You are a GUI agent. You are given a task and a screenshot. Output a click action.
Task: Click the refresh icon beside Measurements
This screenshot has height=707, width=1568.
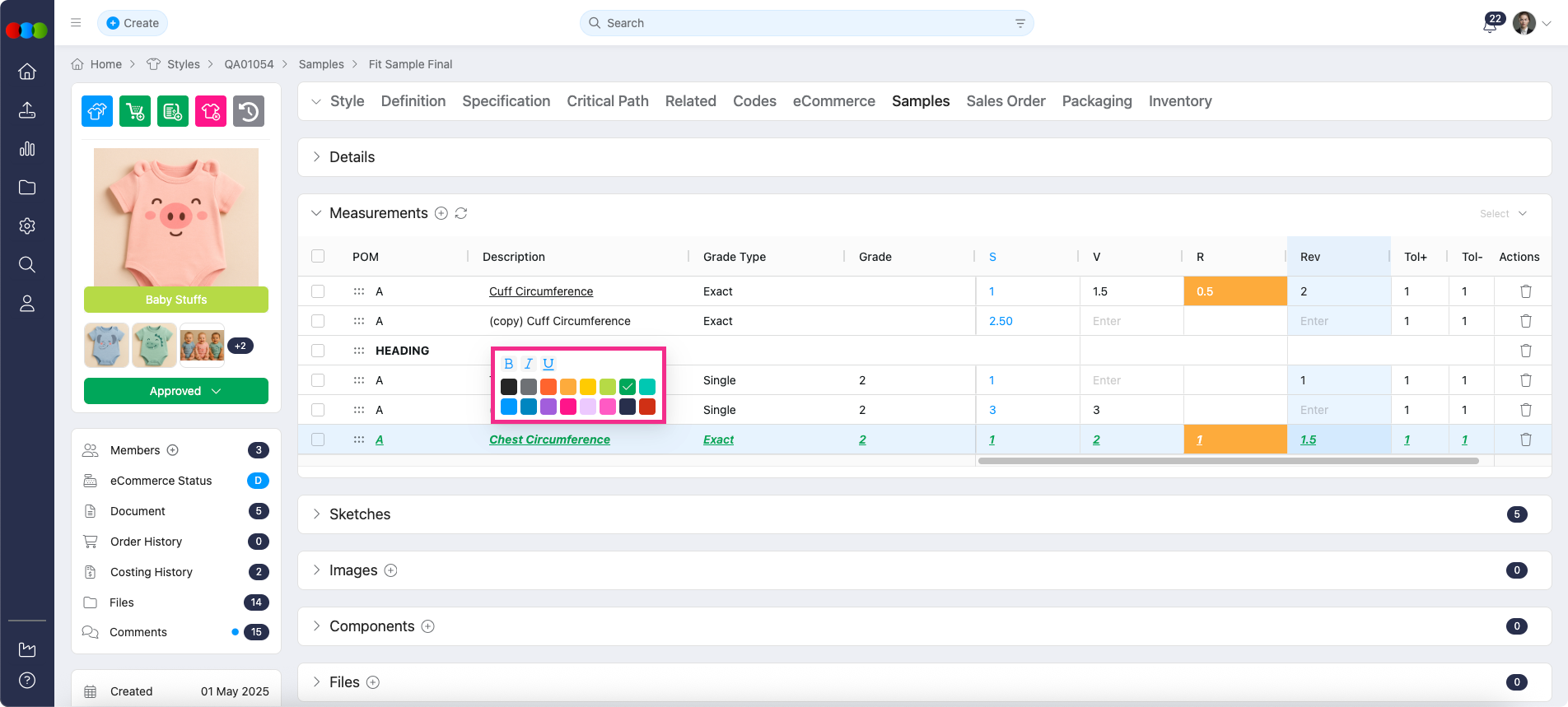461,213
